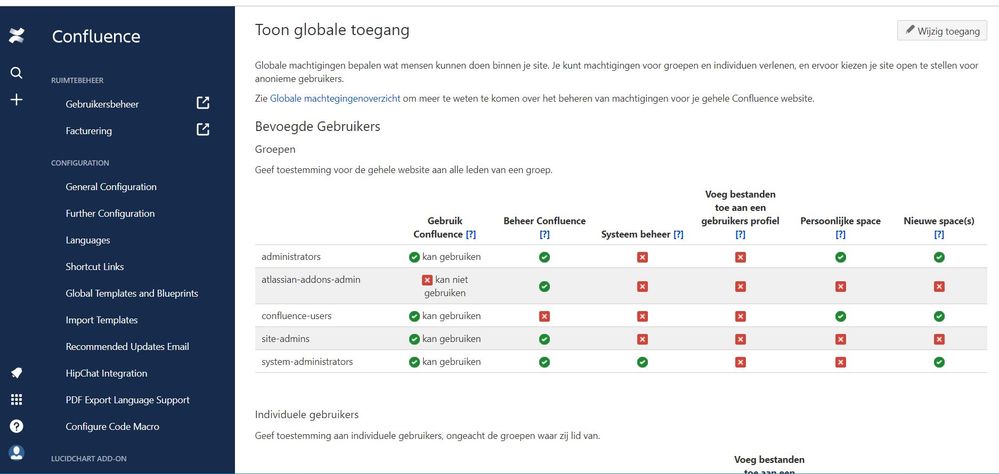Screen dimensions: 999x474
Task: Open the app switcher grid icon
Action: pyautogui.click(x=17, y=399)
